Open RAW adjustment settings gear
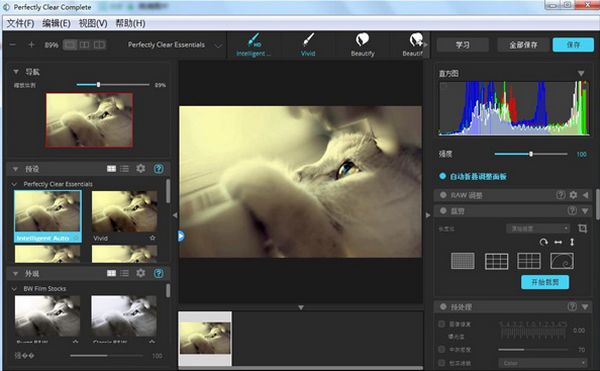The height and width of the screenshot is (371, 600). pos(573,195)
